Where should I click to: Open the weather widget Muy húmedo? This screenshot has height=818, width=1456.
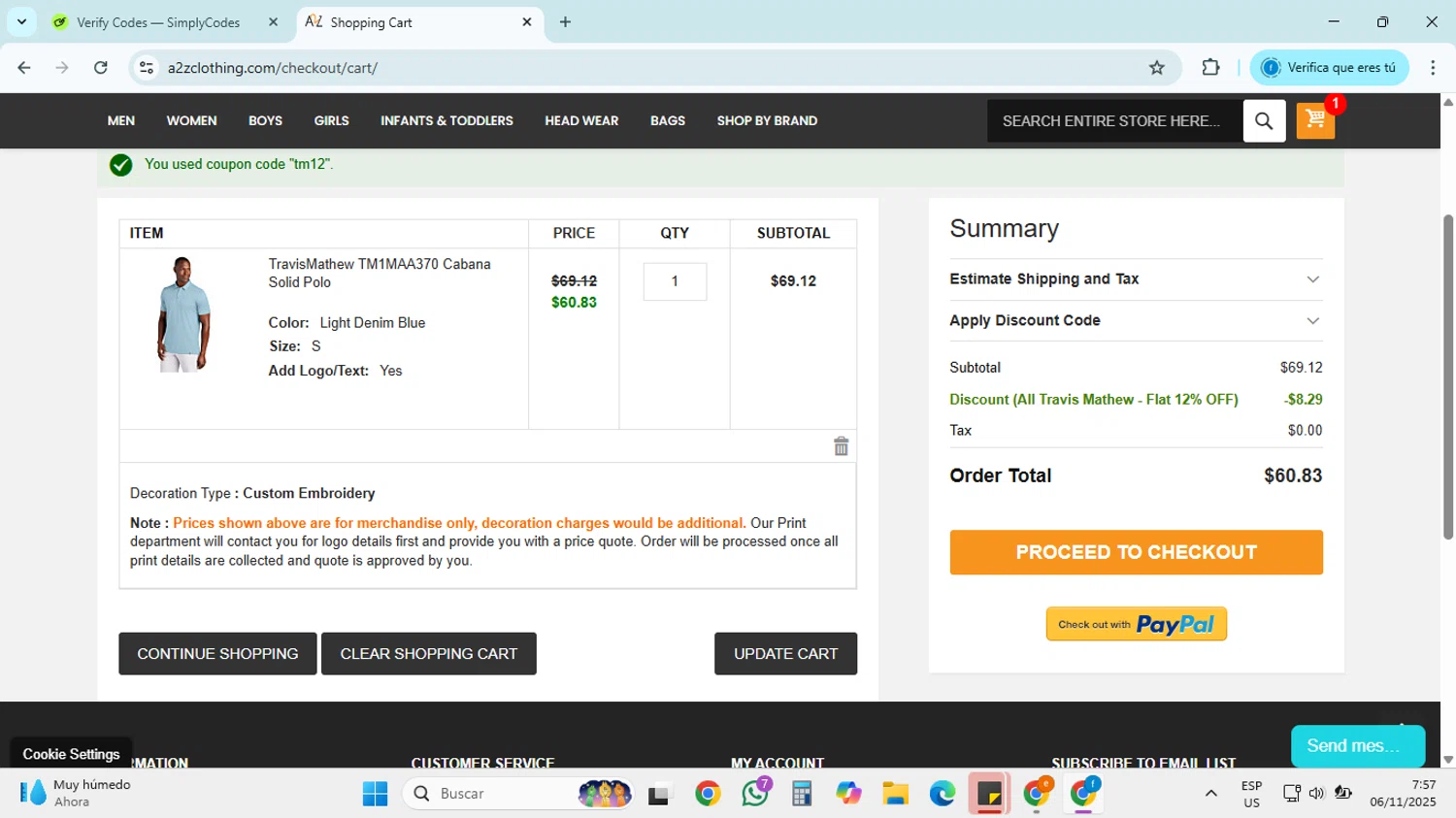point(74,793)
